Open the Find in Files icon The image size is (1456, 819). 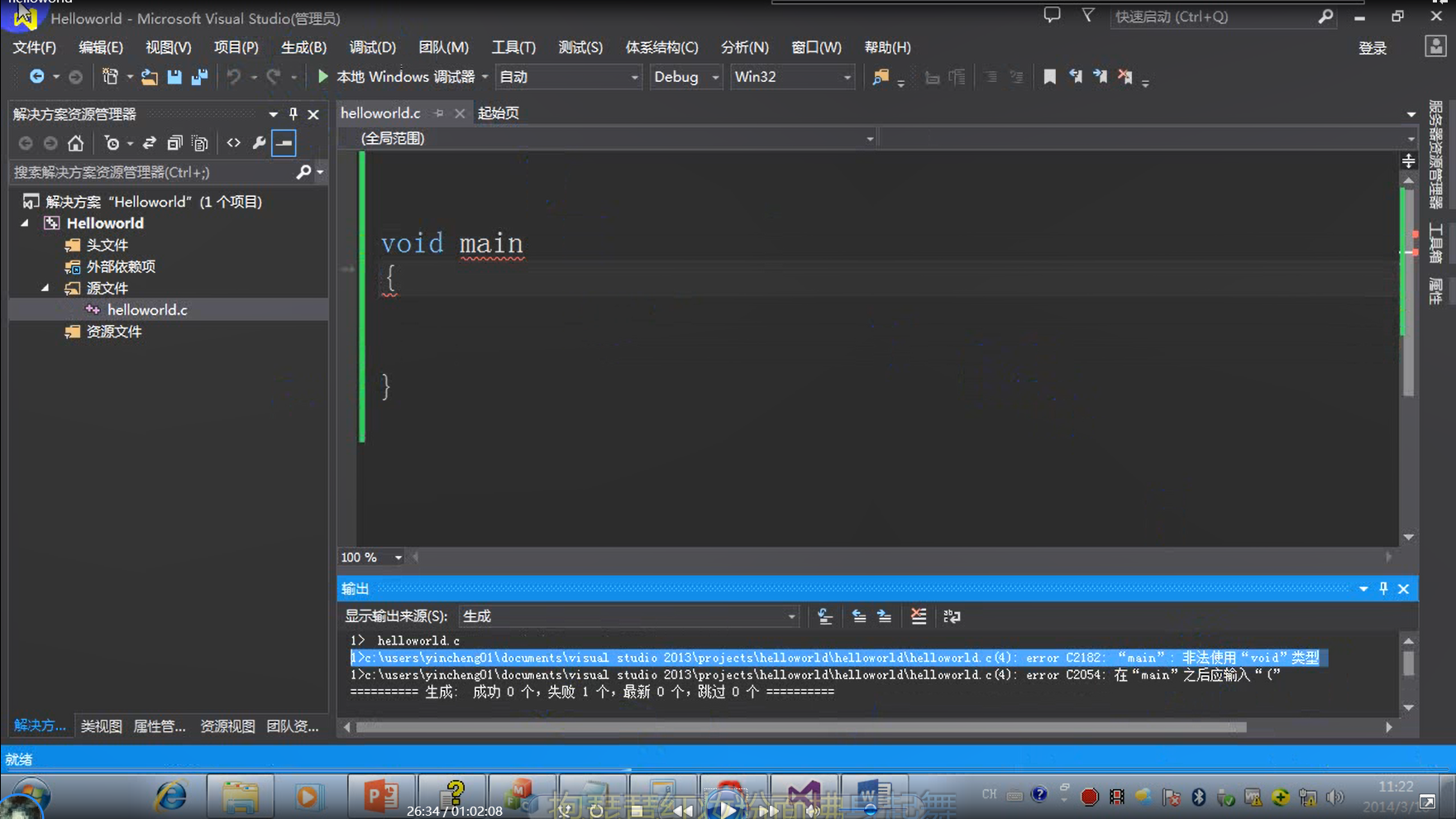click(x=881, y=77)
